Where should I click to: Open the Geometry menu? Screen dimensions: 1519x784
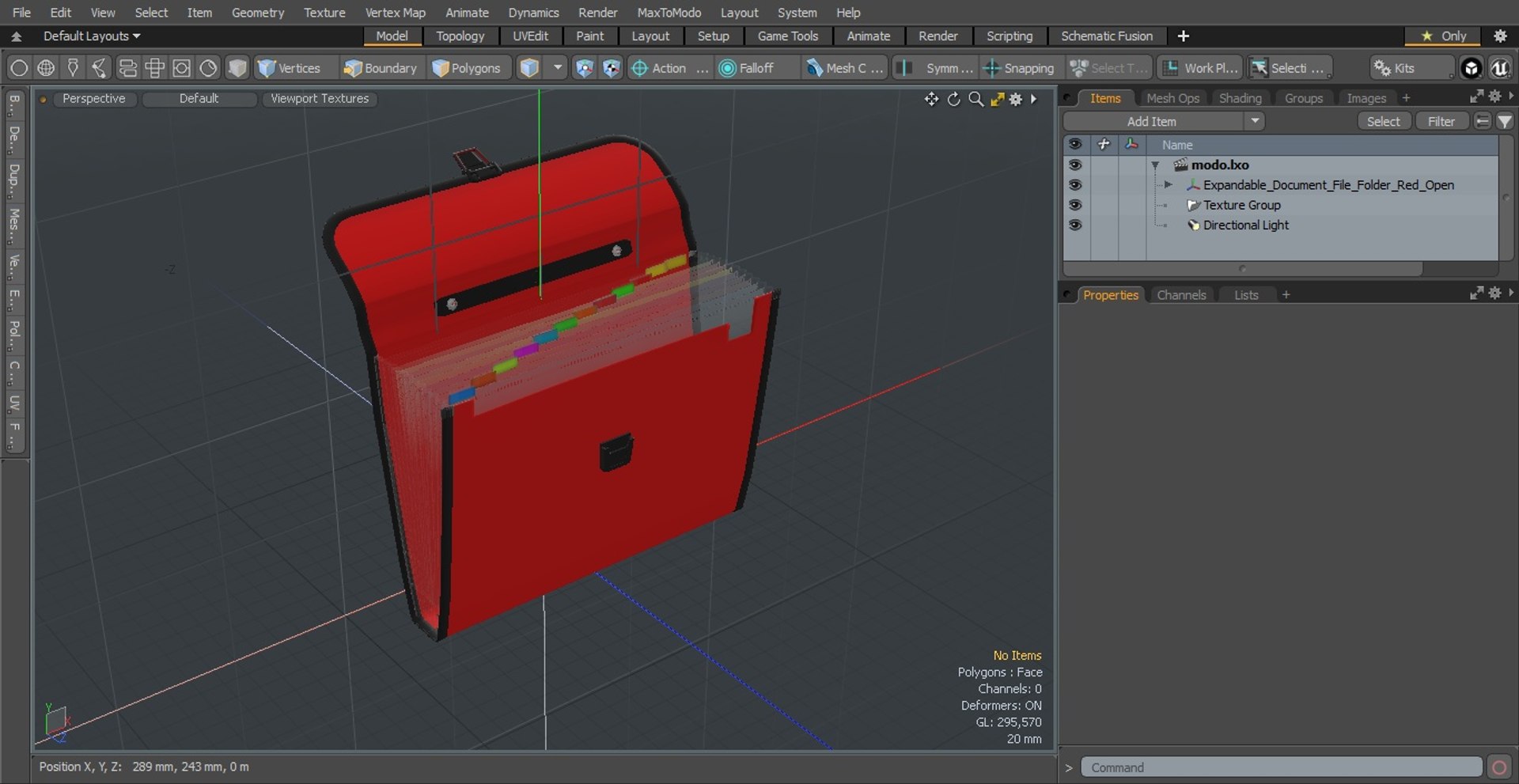click(x=257, y=13)
